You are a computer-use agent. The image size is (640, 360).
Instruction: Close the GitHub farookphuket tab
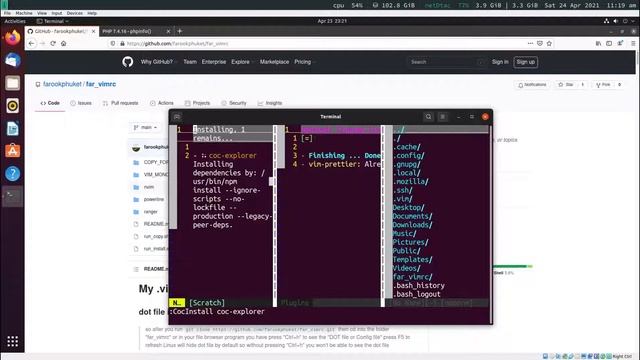click(93, 31)
